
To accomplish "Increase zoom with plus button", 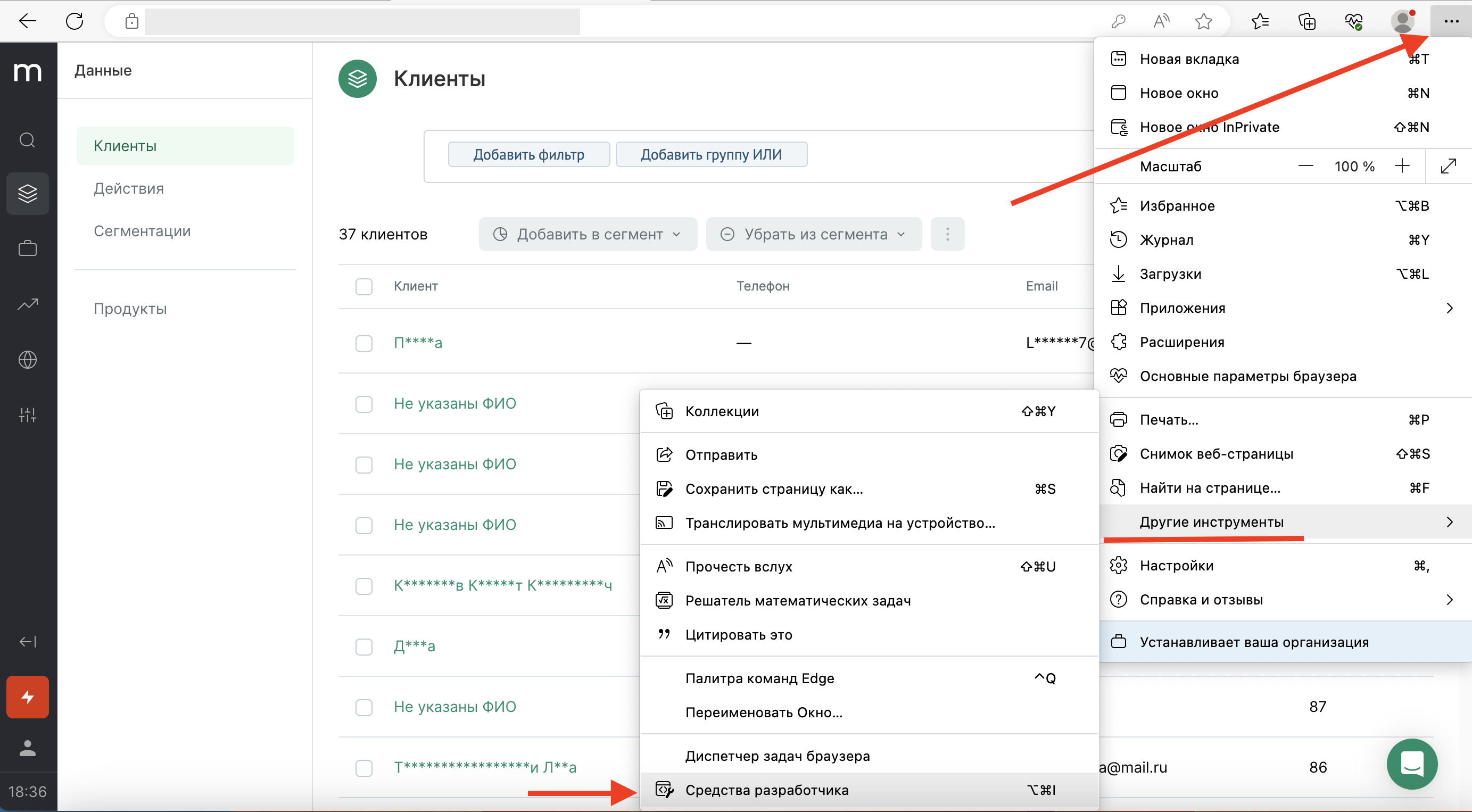I will [1402, 167].
